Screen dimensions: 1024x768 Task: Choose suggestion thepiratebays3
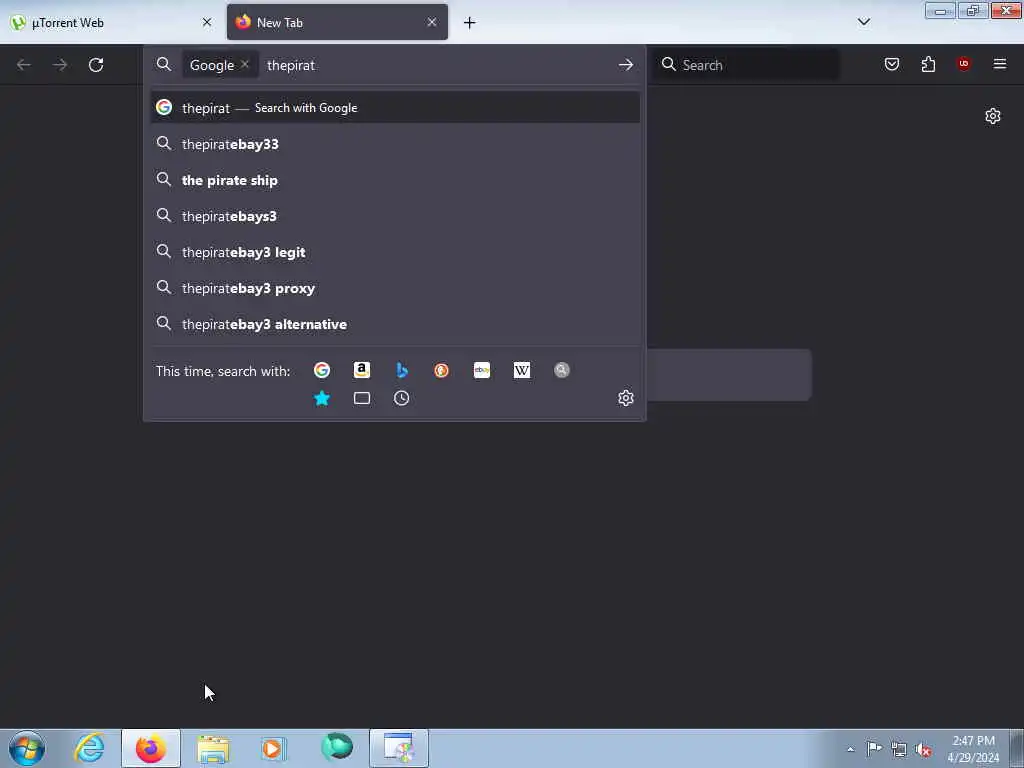tap(395, 216)
